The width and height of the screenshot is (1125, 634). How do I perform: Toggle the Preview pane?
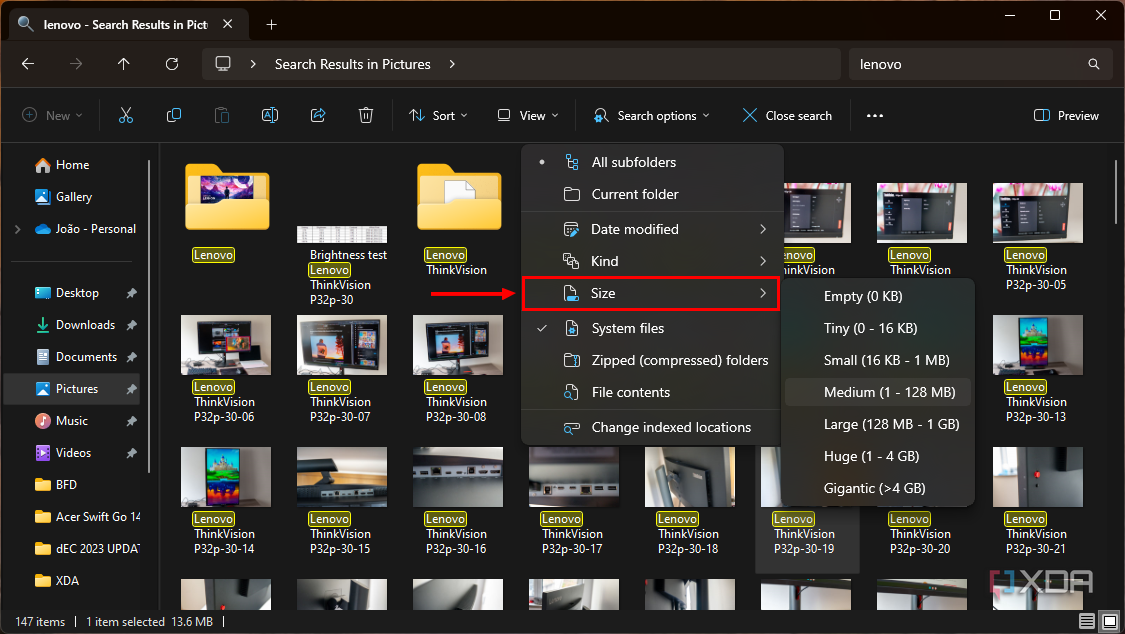1066,115
